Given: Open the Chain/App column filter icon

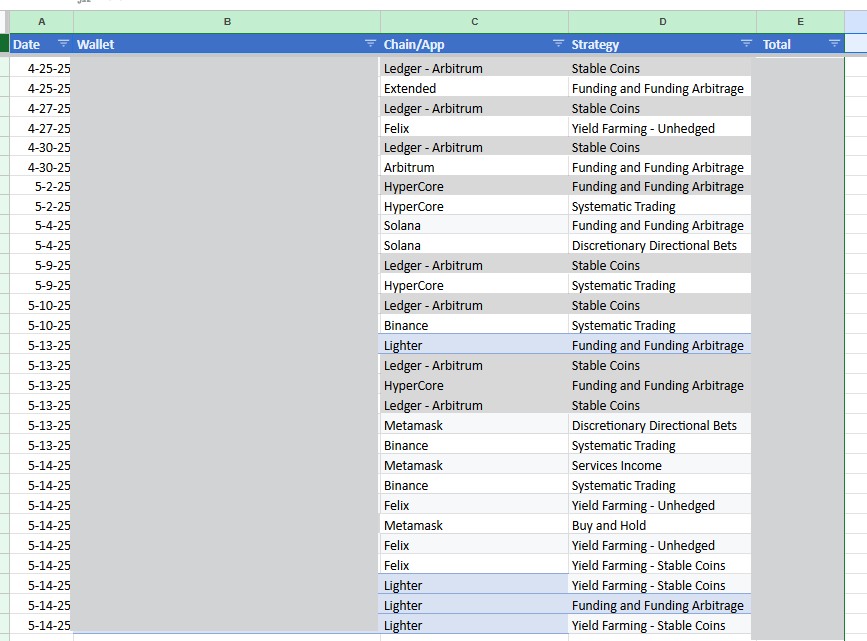Looking at the screenshot, I should (x=558, y=43).
